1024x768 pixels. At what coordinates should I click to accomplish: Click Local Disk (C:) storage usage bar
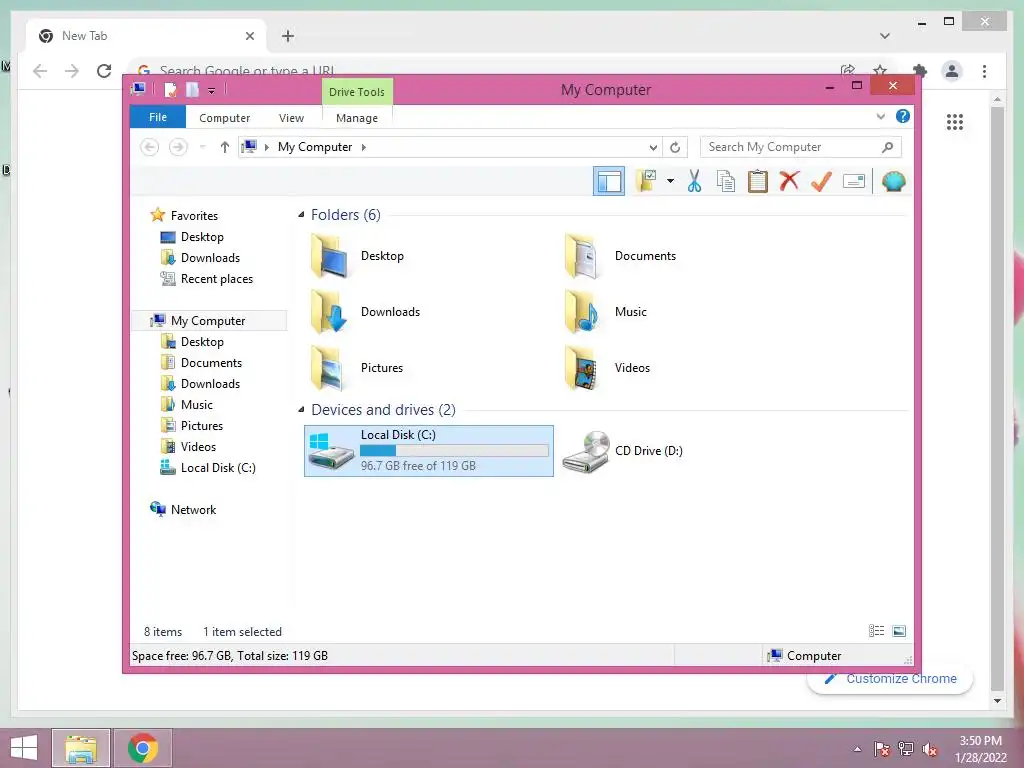pos(455,450)
